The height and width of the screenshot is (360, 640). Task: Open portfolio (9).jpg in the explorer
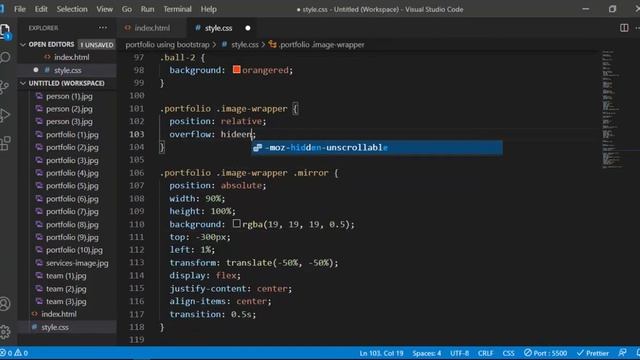click(67, 237)
